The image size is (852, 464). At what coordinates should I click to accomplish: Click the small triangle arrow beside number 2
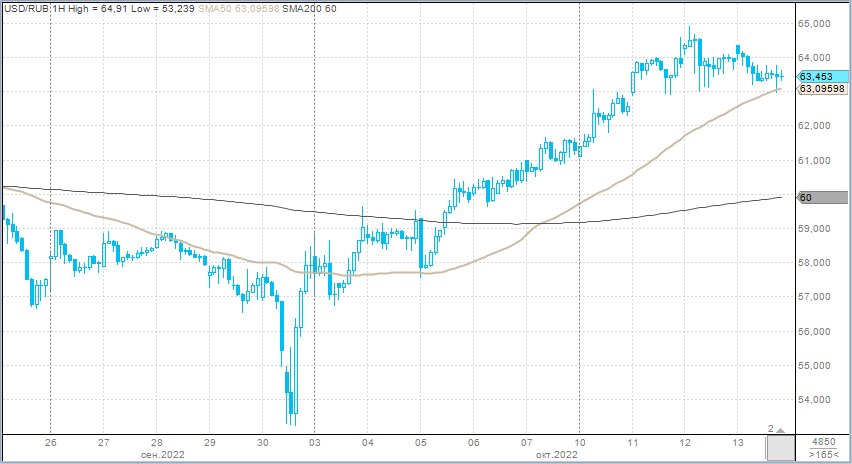pos(778,428)
